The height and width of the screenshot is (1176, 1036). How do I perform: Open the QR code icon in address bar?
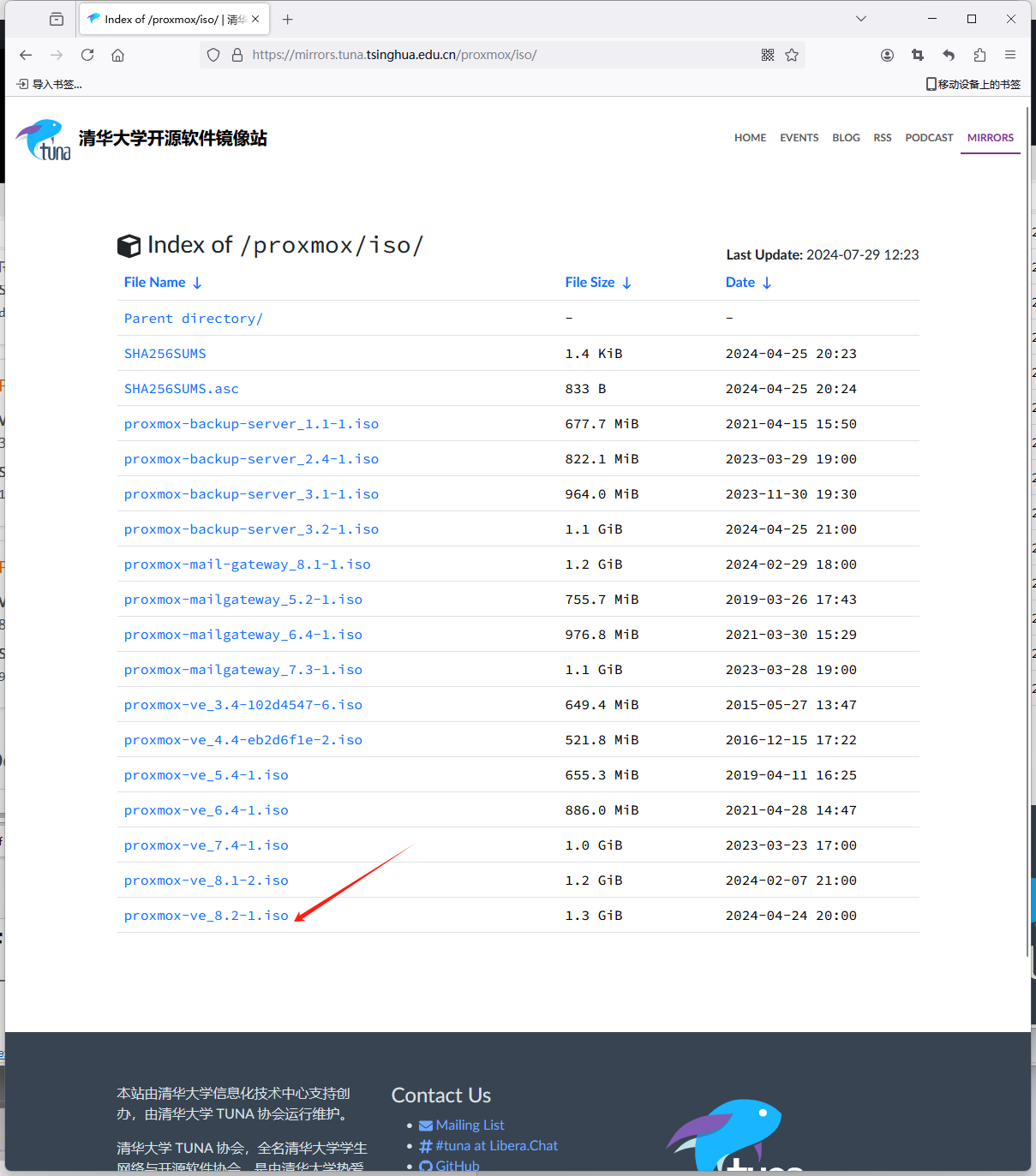point(768,55)
